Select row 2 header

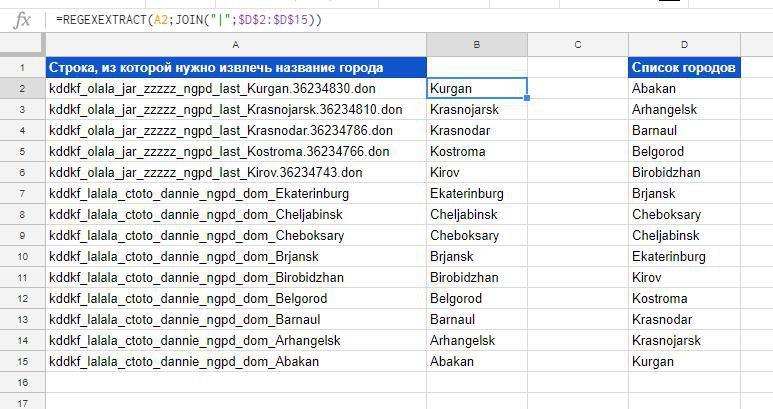[x=23, y=89]
